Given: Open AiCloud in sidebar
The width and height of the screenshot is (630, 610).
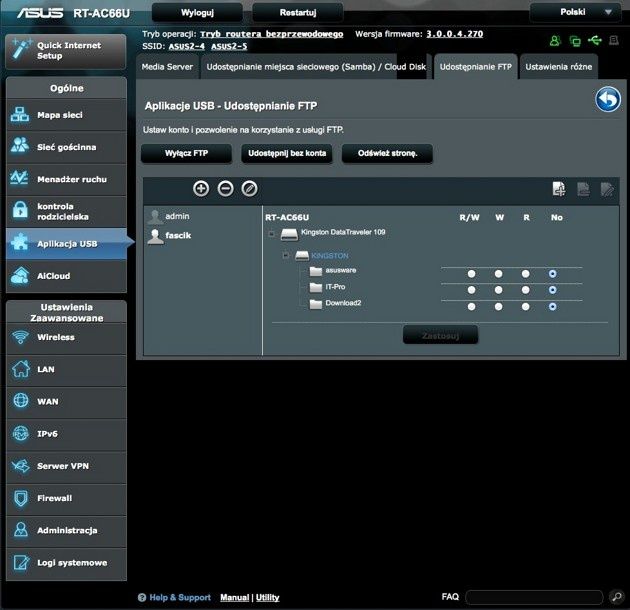Looking at the screenshot, I should pyautogui.click(x=66, y=276).
